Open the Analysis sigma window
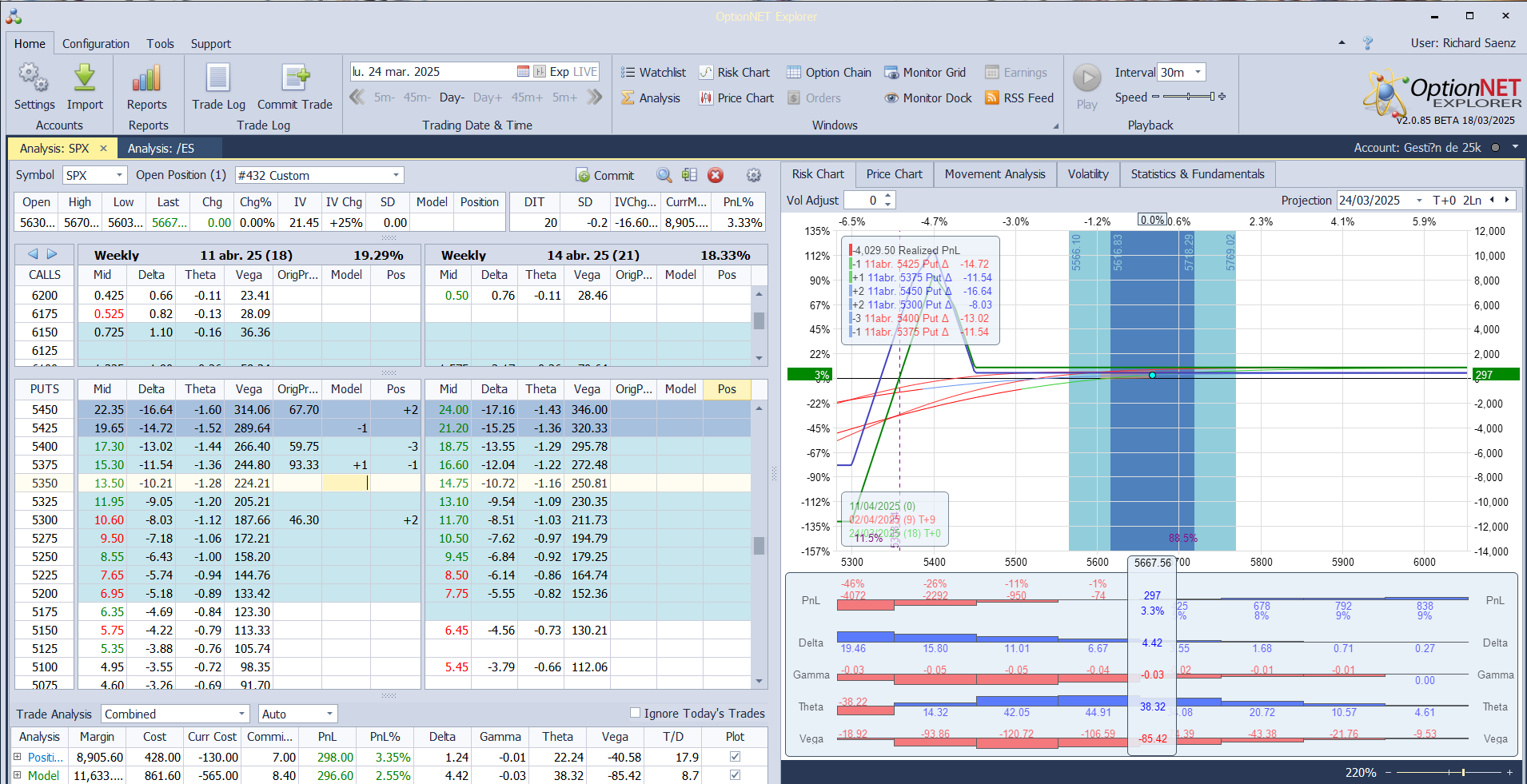Viewport: 1527px width, 784px height. coord(651,98)
